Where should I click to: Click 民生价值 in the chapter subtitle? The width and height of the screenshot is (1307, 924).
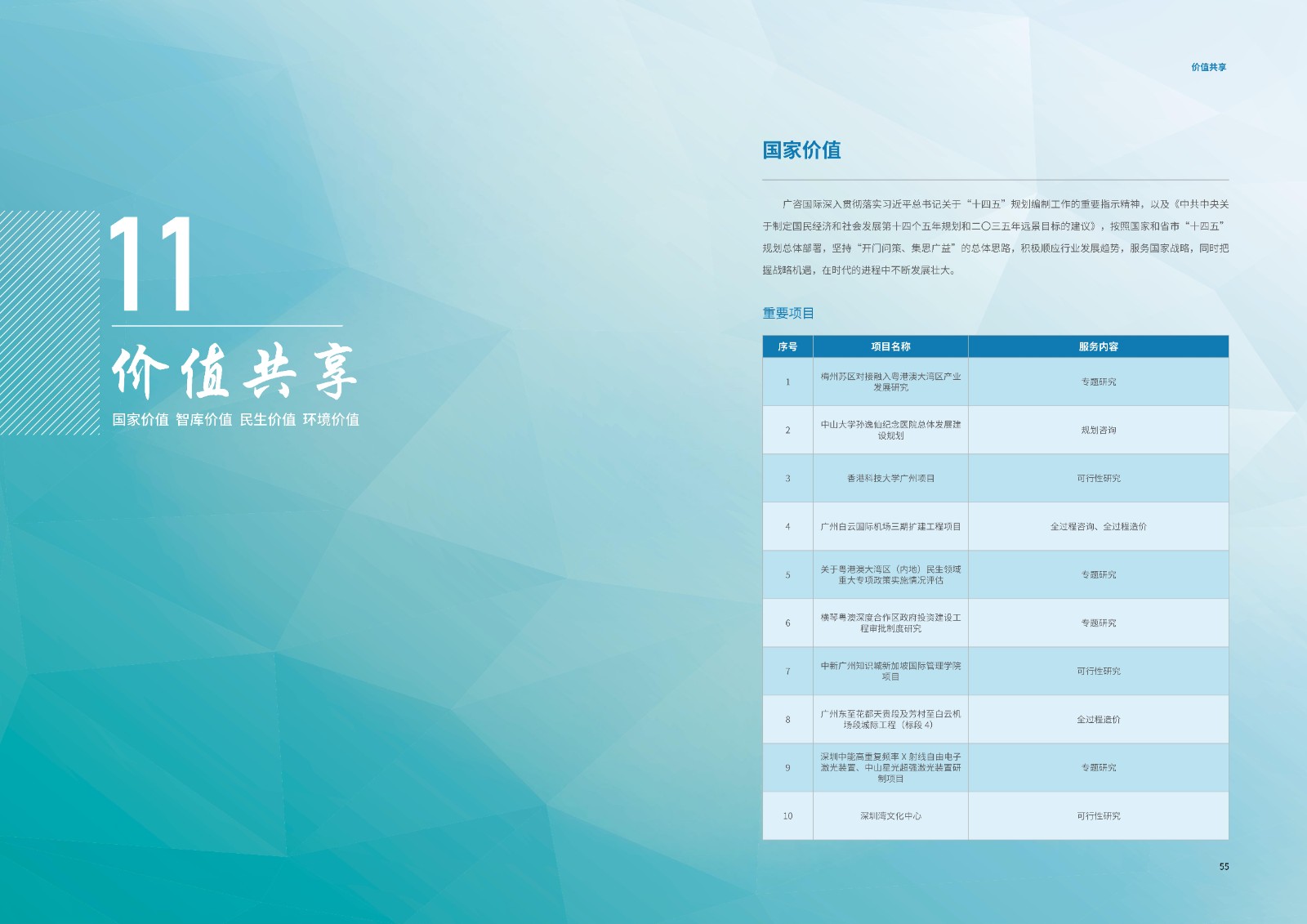(267, 419)
